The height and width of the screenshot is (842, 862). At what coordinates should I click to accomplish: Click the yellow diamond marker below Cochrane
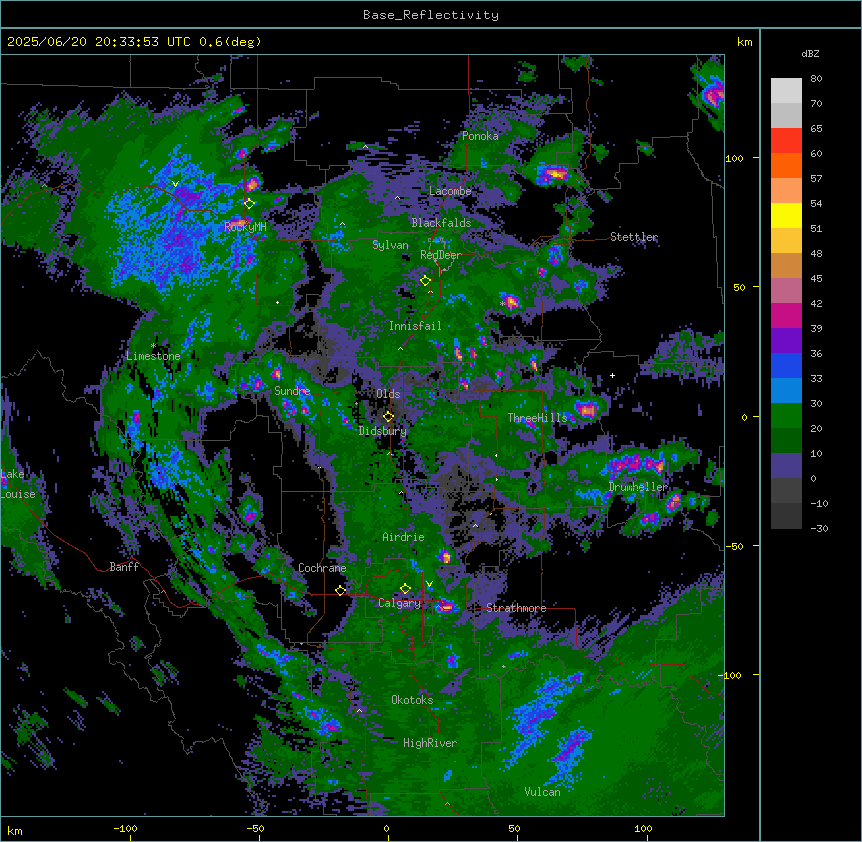click(340, 590)
